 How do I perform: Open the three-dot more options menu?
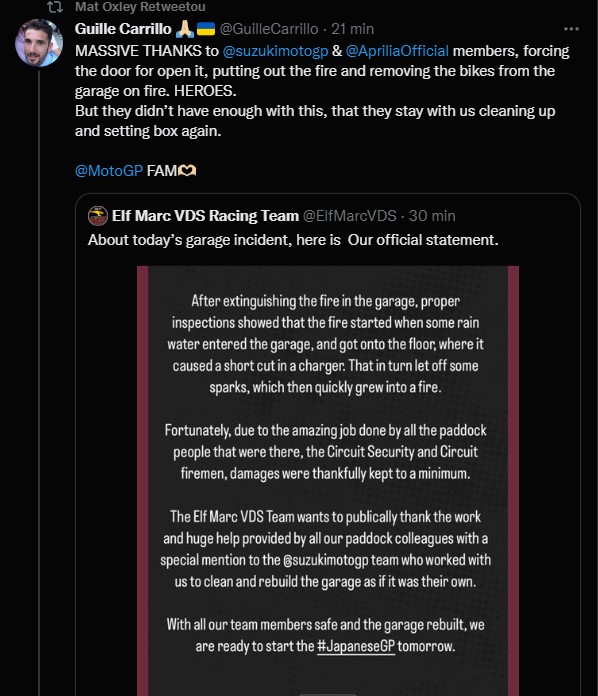[x=571, y=29]
